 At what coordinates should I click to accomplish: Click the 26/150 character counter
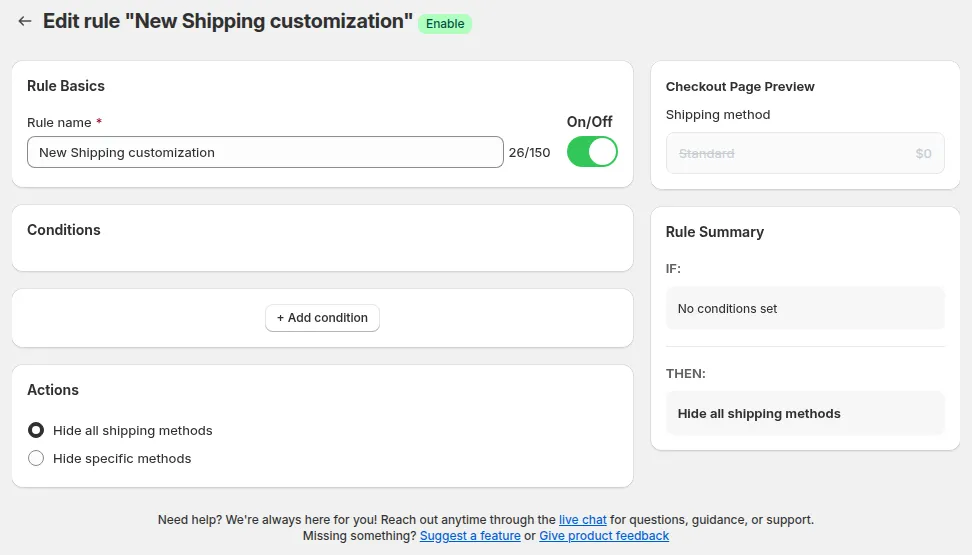tap(529, 153)
